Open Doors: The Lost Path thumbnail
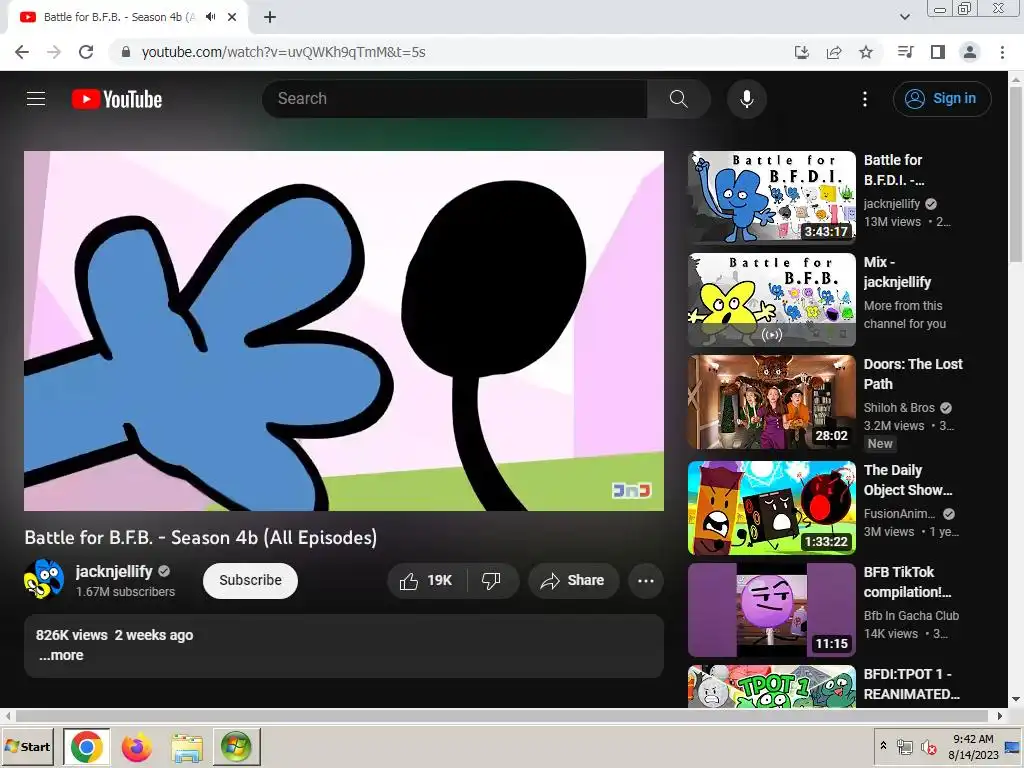The width and height of the screenshot is (1024, 768). click(x=771, y=402)
